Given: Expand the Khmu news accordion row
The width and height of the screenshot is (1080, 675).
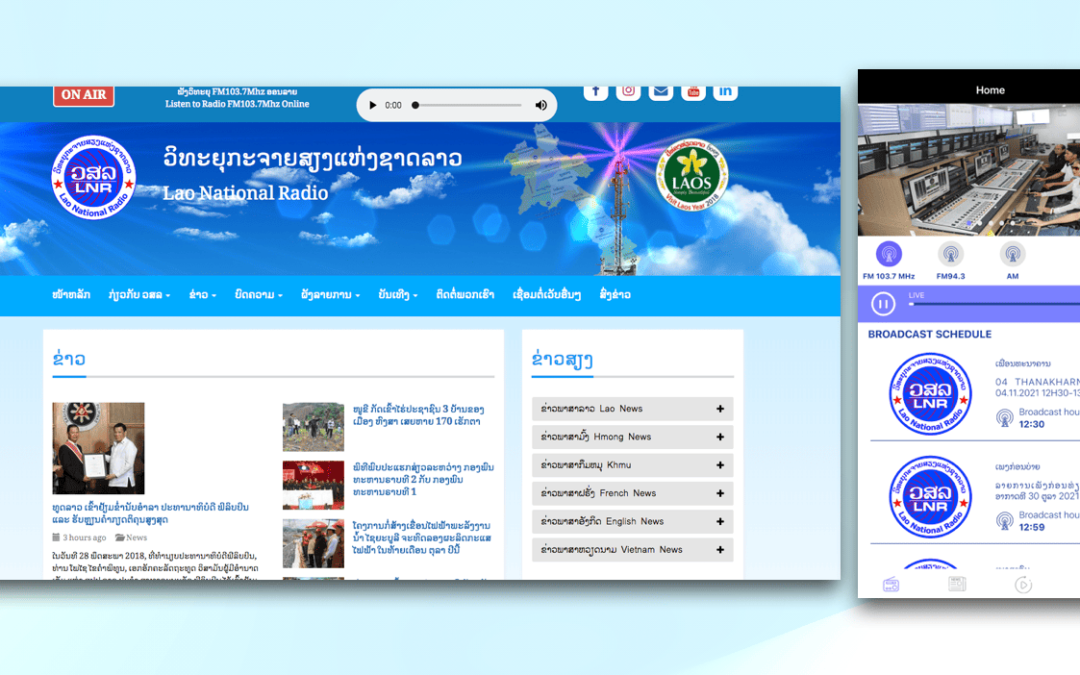Looking at the screenshot, I should [632, 465].
